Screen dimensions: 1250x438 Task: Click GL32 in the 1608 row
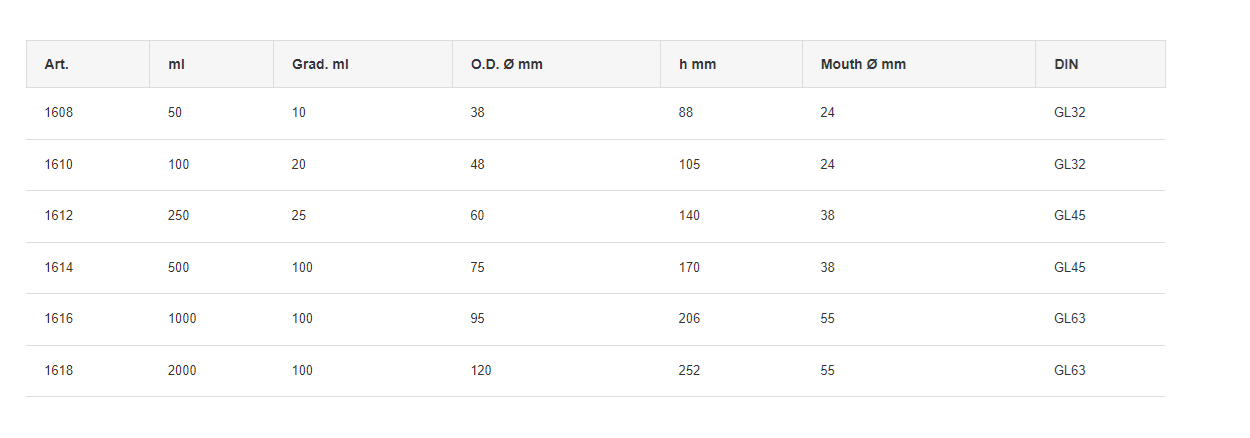pos(1070,113)
